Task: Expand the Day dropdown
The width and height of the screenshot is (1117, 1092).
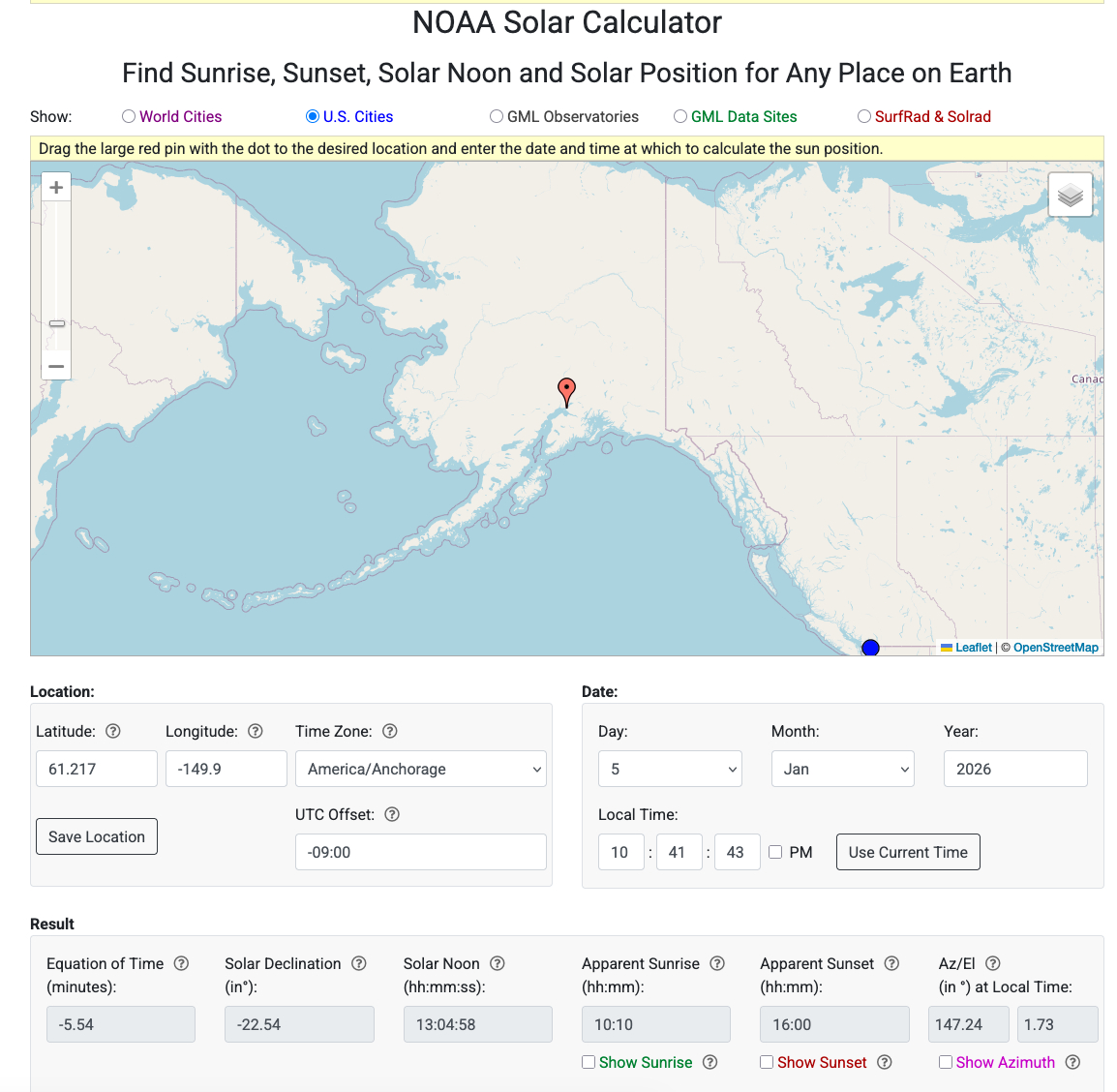Action: point(670,769)
